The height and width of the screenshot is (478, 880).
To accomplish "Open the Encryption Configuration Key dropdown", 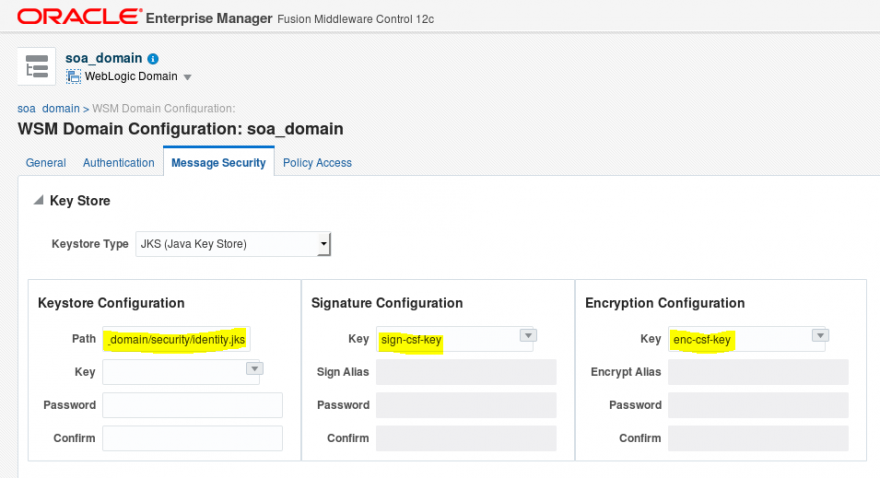I will (x=820, y=335).
